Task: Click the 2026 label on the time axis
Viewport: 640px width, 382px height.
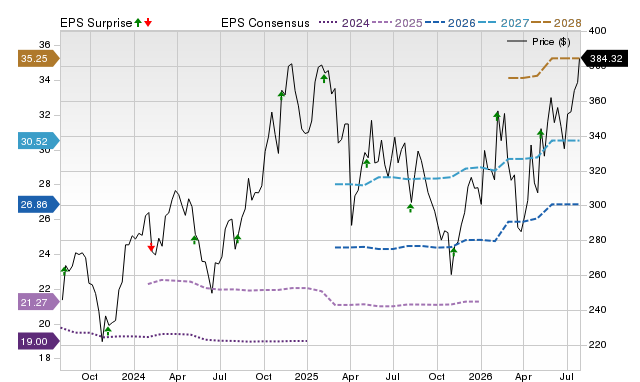Action: pyautogui.click(x=480, y=376)
